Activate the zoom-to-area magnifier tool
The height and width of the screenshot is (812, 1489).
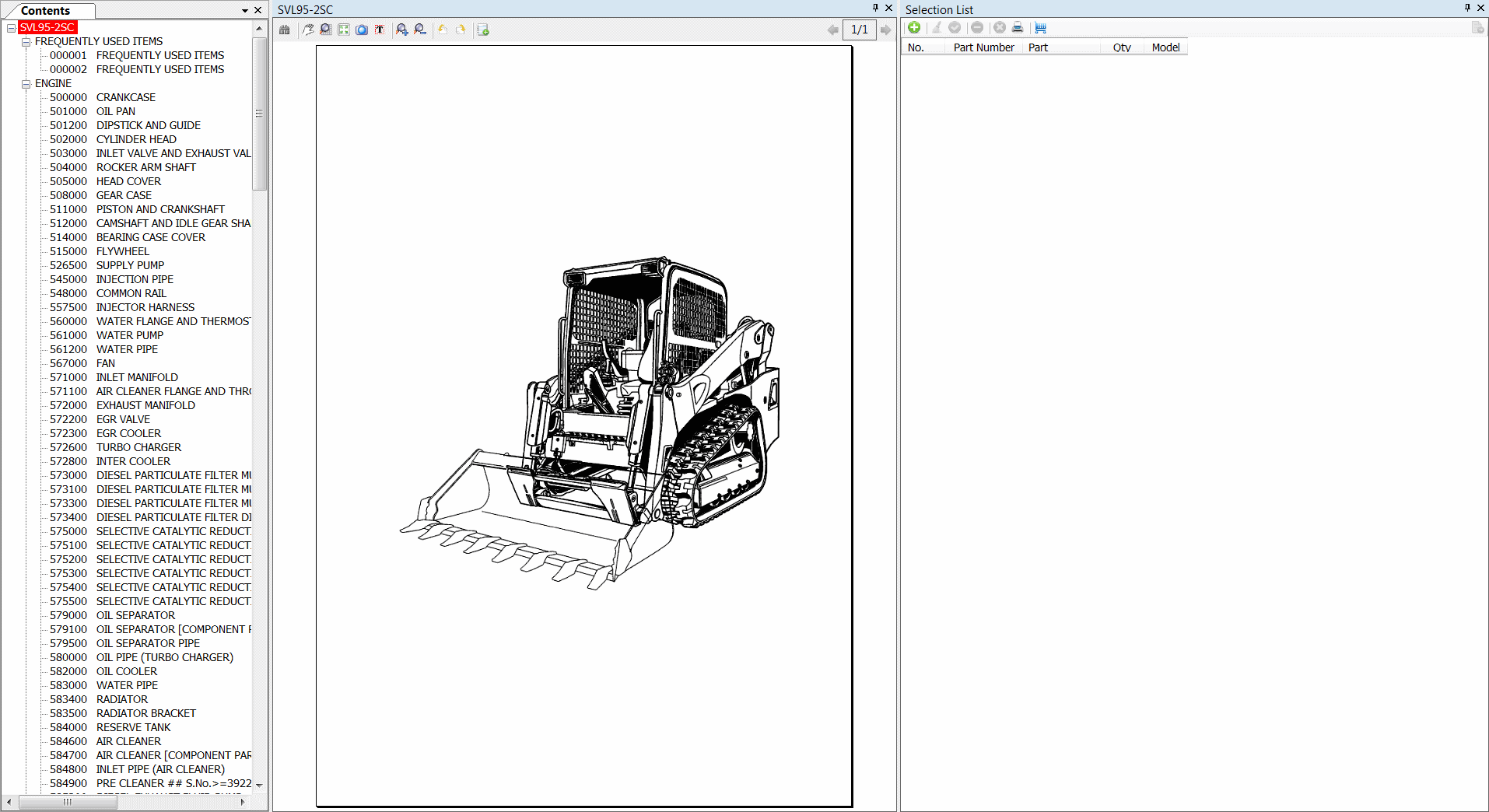point(325,29)
